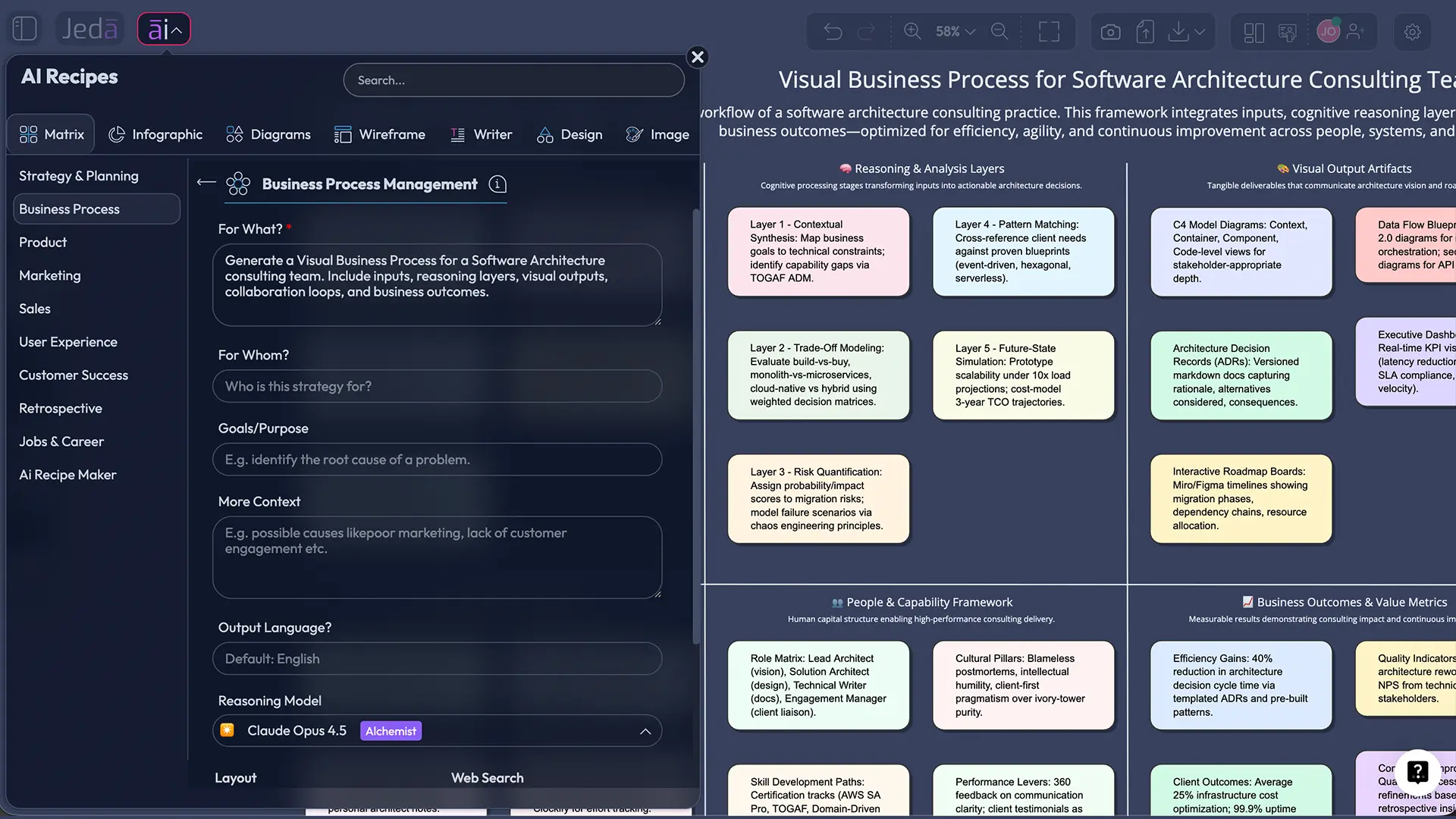
Task: Zoom out of the canvas
Action: tap(1000, 31)
